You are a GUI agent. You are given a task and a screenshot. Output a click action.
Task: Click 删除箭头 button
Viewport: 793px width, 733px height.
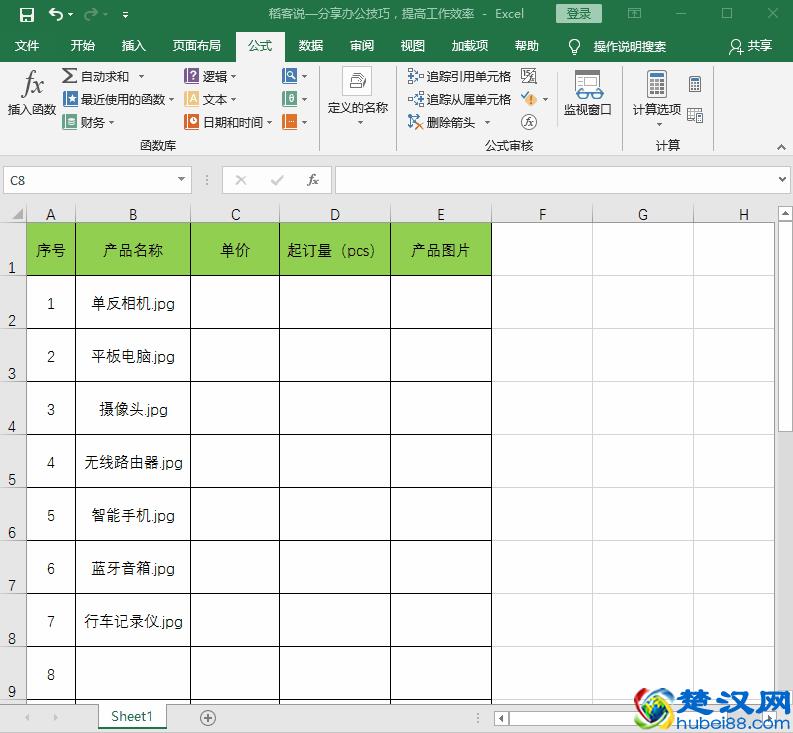[x=442, y=122]
